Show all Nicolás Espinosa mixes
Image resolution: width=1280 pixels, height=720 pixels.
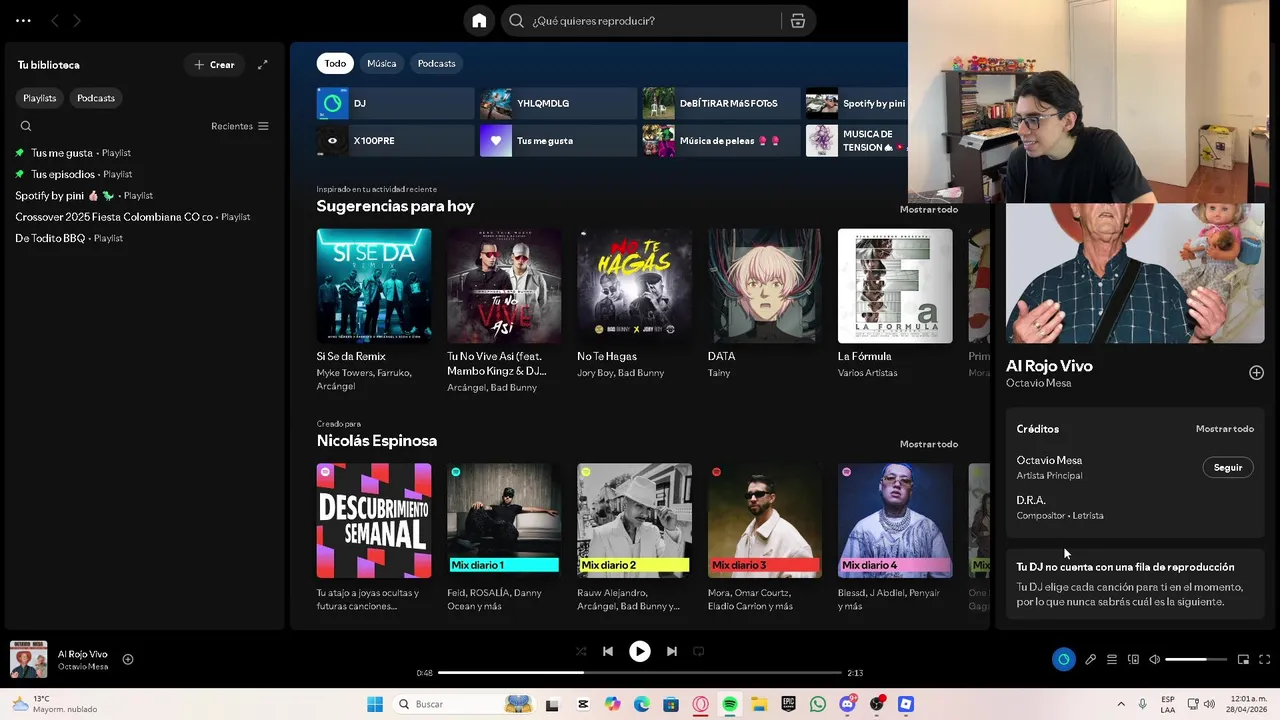pos(928,444)
